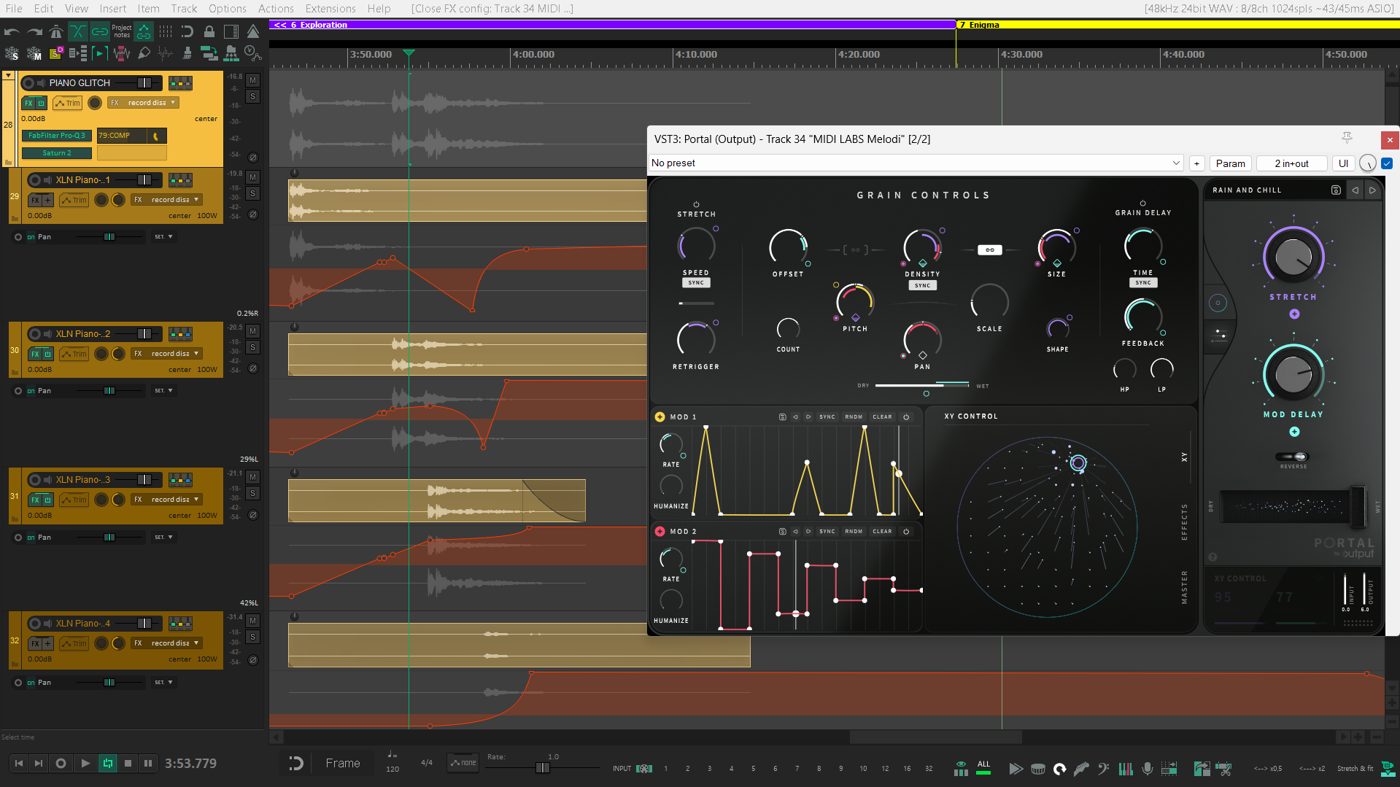Click the DRY/WET mix slider under the PAN knob
1400x787 pixels.
[922, 385]
